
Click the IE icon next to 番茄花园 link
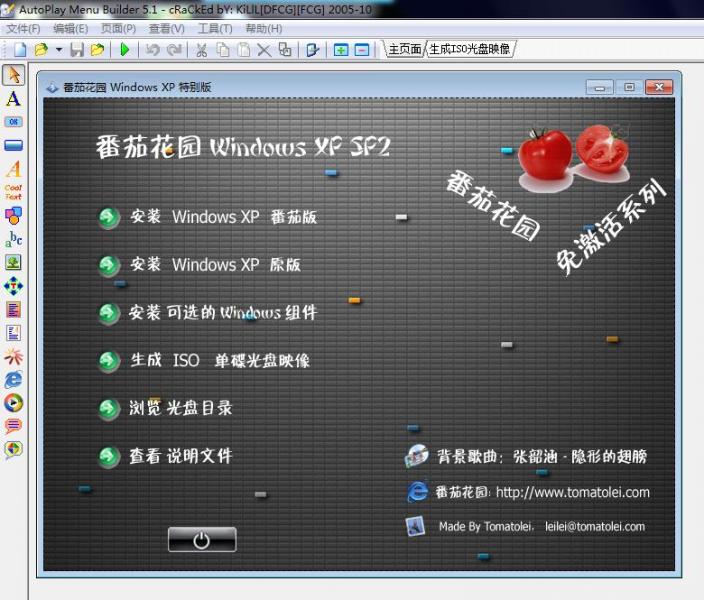[417, 492]
